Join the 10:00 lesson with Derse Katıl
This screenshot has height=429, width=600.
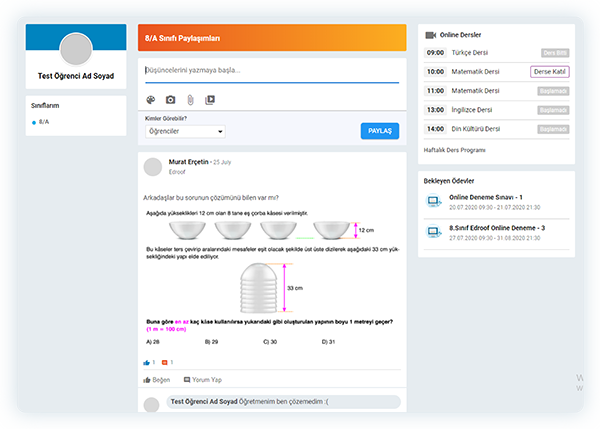[549, 72]
